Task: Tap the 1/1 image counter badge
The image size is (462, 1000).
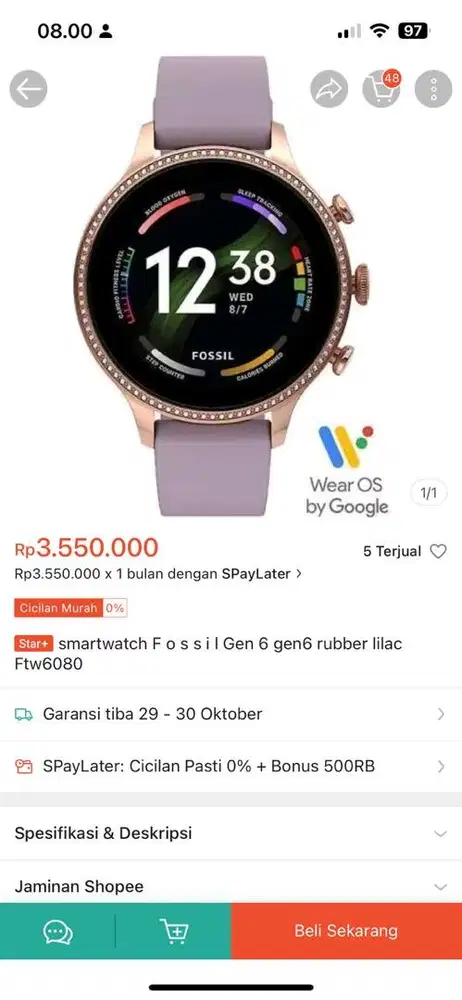Action: (428, 493)
